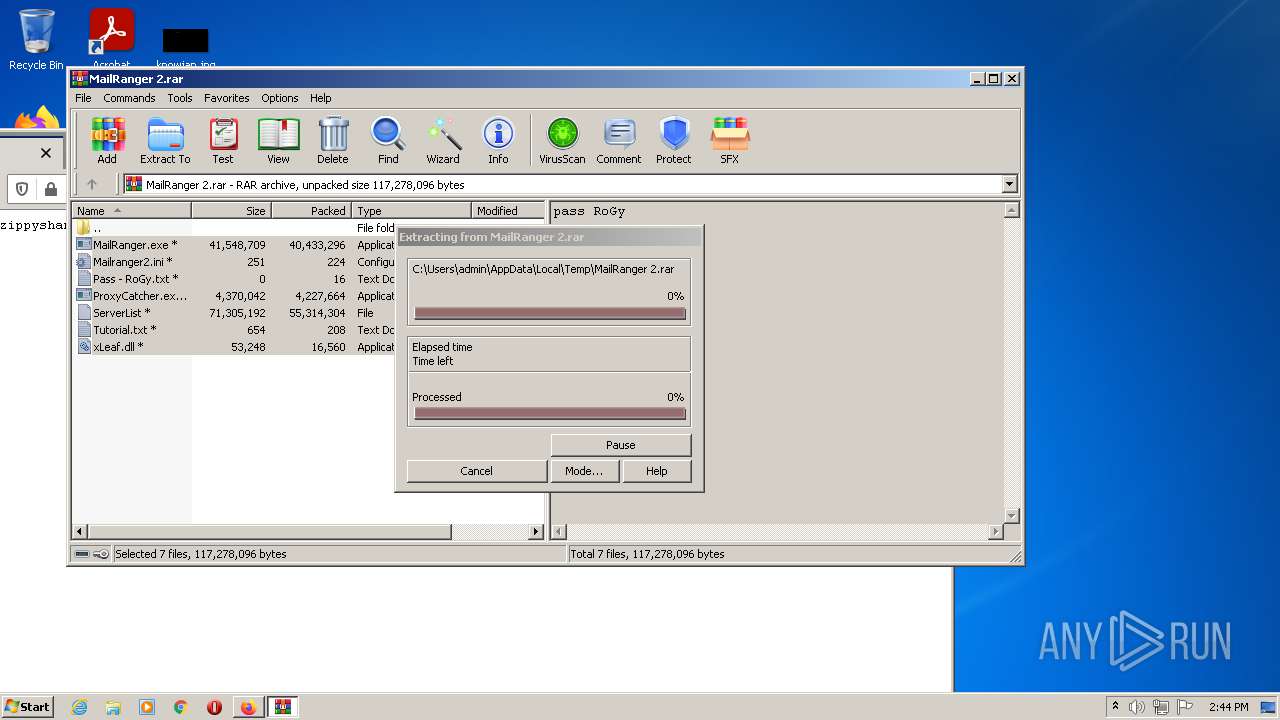Open the View toolbar icon

(278, 140)
